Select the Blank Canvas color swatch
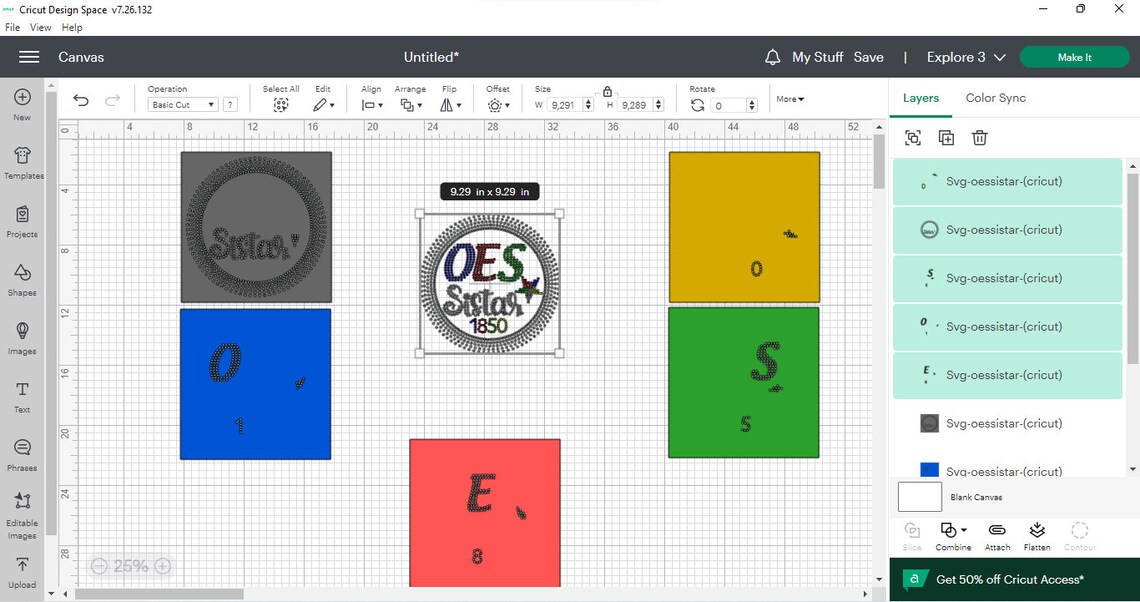Screen dimensions: 1140x602 pos(920,497)
